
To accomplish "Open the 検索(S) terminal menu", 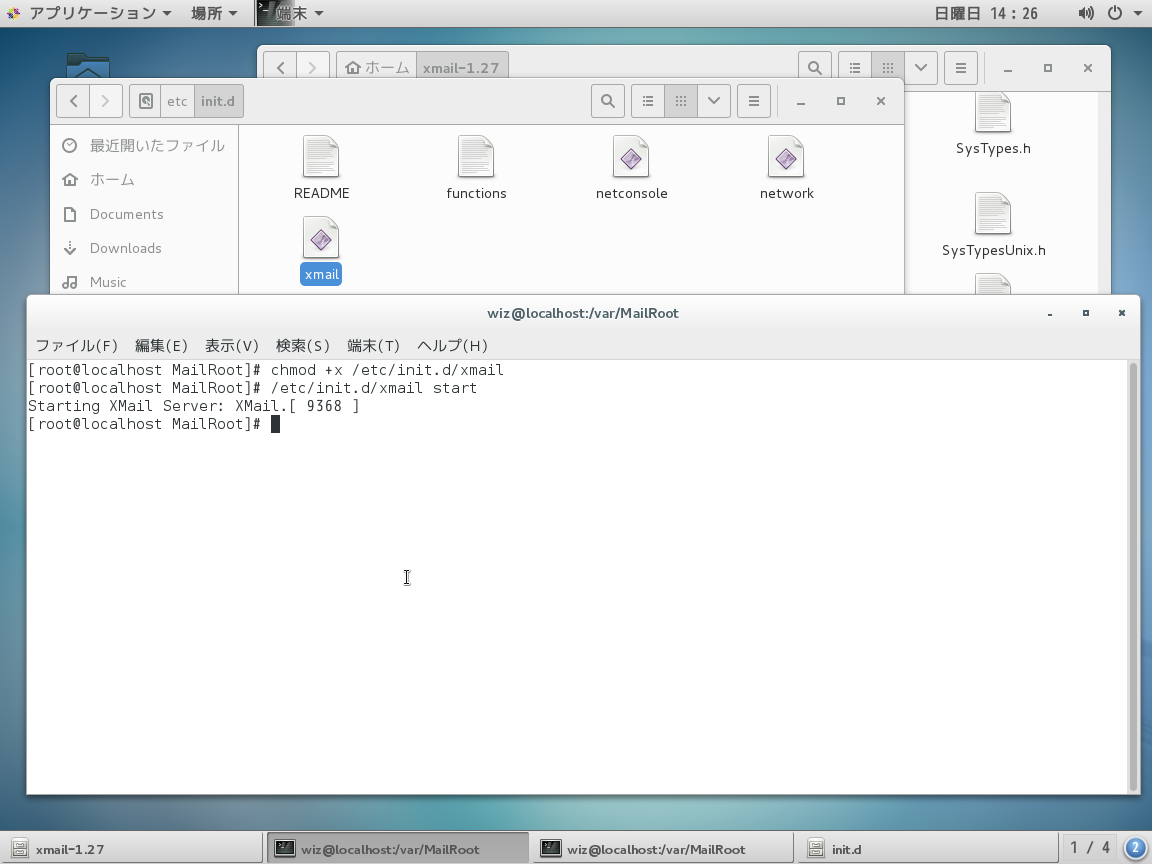I will (x=303, y=345).
